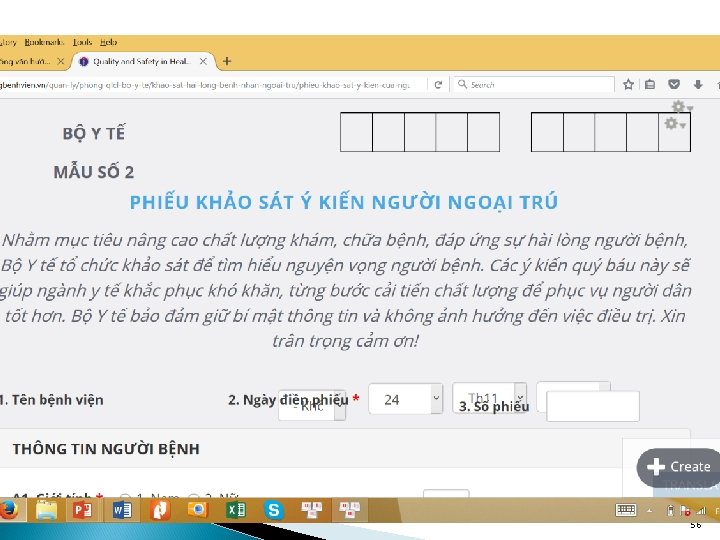This screenshot has width=720, height=540.
Task: Open File Explorer from the taskbar
Action: click(x=46, y=510)
